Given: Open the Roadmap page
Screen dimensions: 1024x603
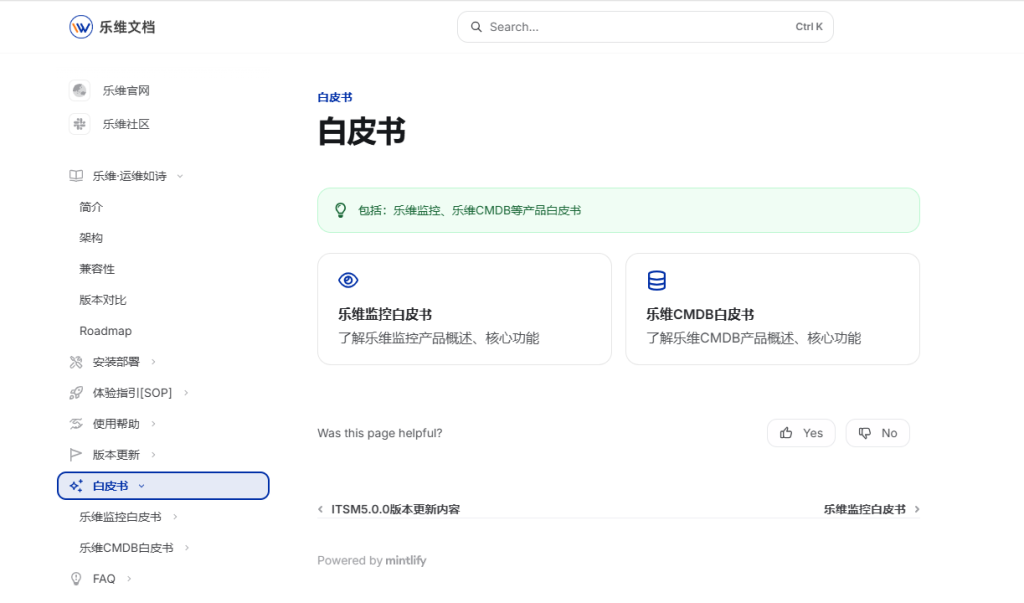Looking at the screenshot, I should tap(106, 331).
